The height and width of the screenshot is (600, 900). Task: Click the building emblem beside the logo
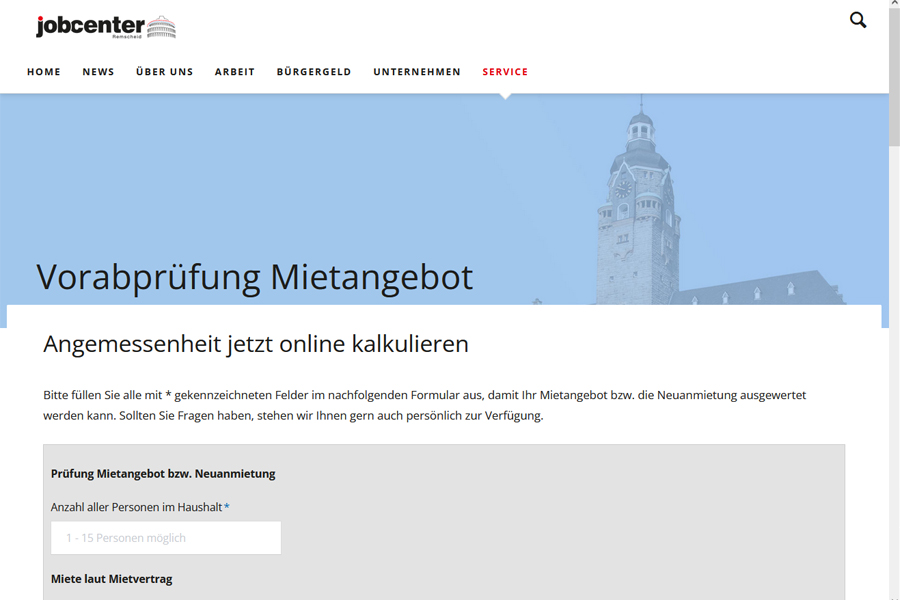click(161, 28)
